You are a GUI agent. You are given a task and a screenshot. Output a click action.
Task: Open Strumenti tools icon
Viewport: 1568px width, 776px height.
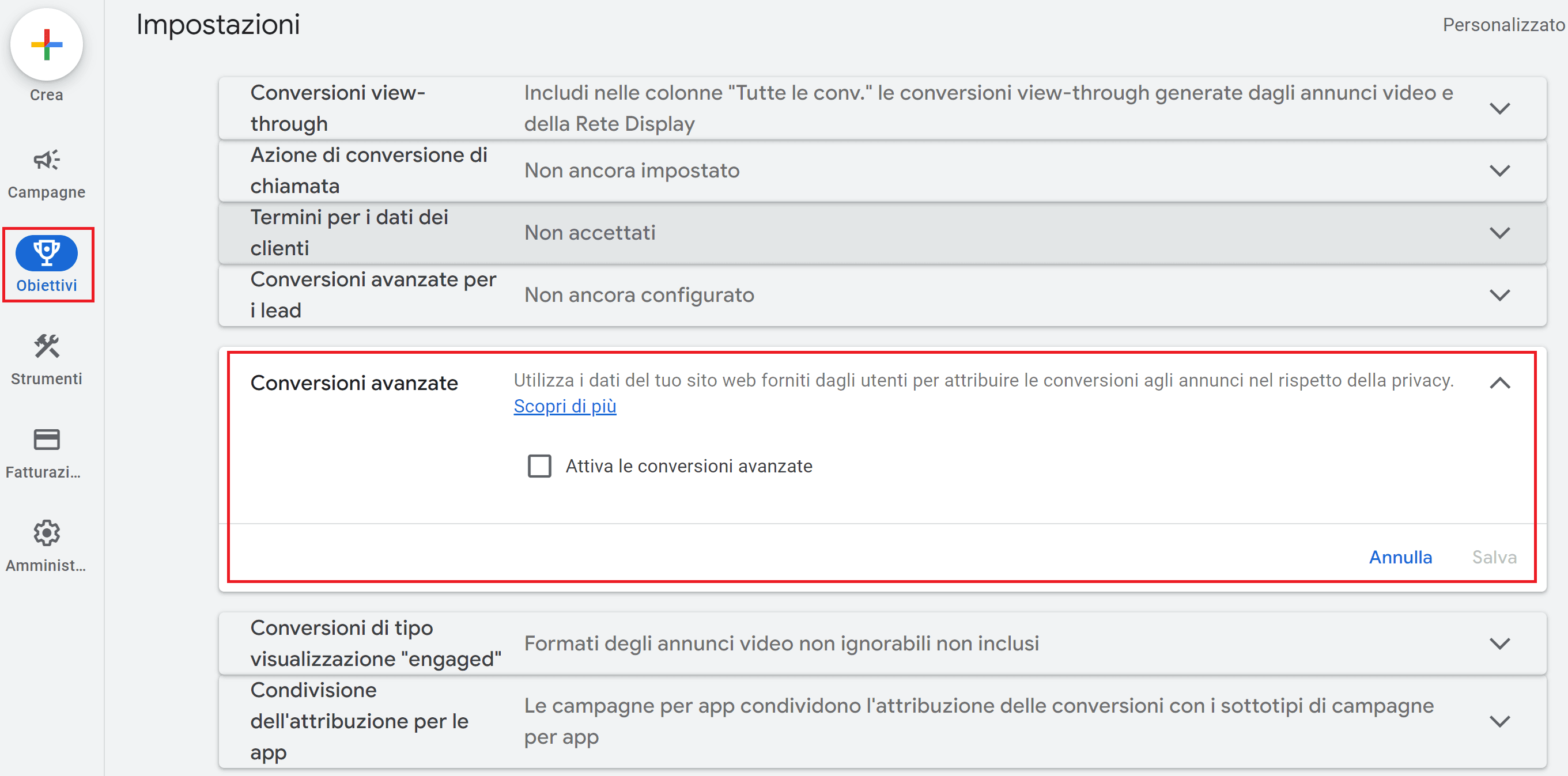[x=46, y=346]
